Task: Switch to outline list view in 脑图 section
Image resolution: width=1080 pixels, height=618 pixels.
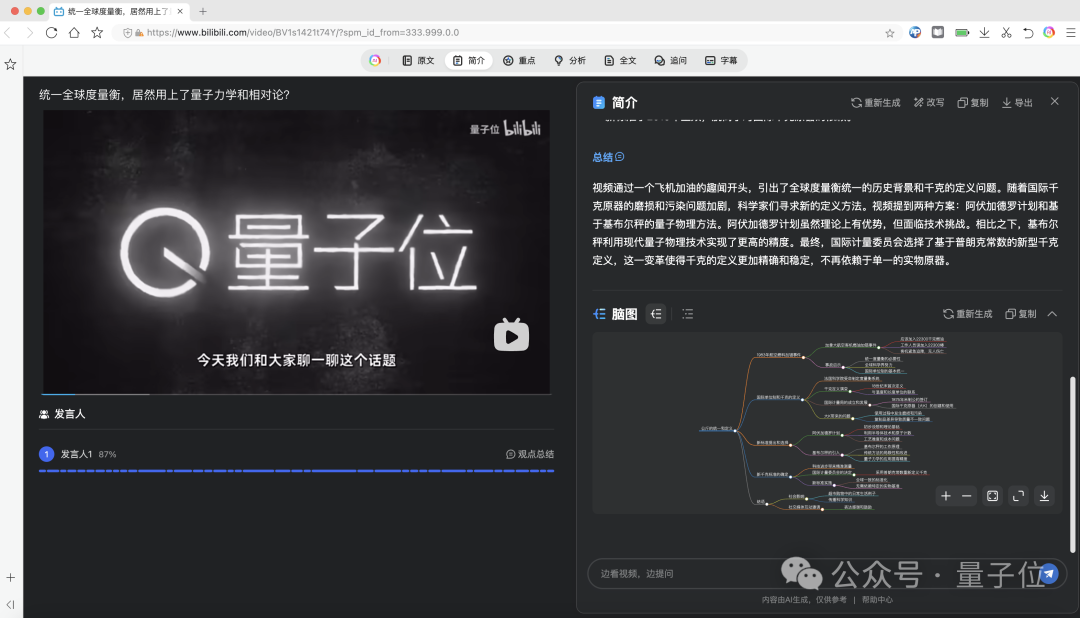Action: coord(688,313)
